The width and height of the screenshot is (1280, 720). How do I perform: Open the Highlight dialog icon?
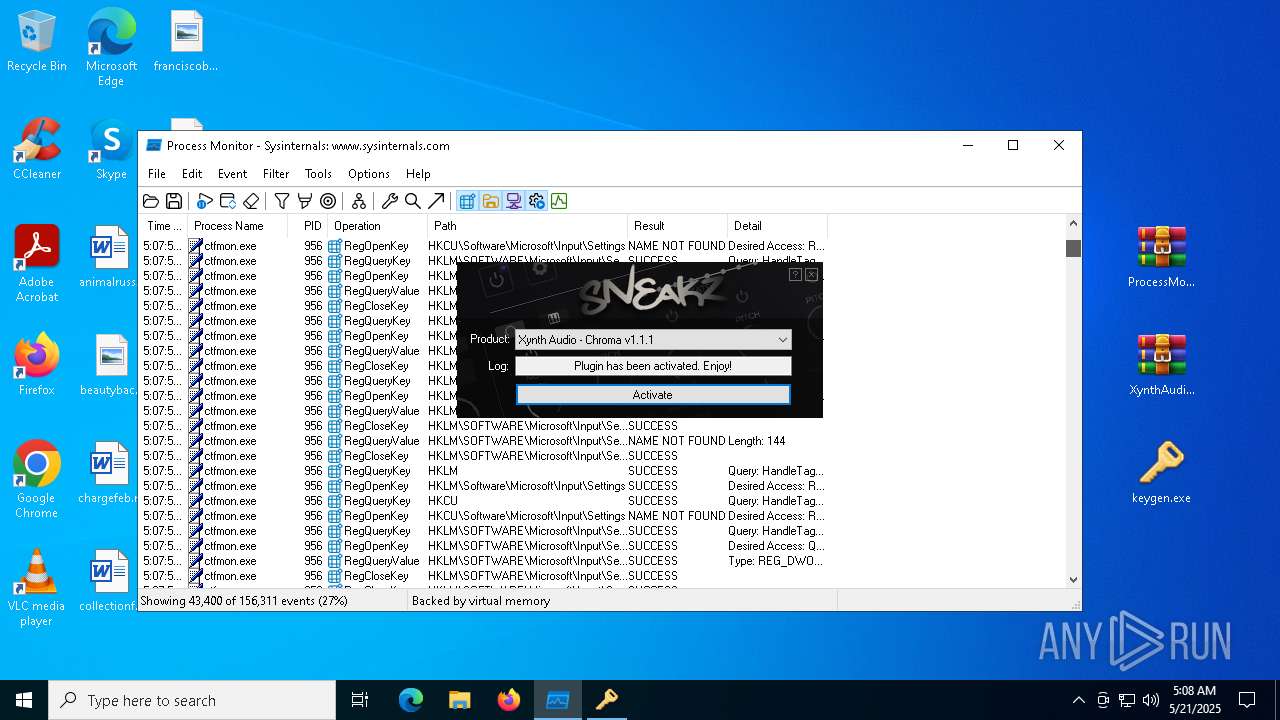(x=305, y=201)
